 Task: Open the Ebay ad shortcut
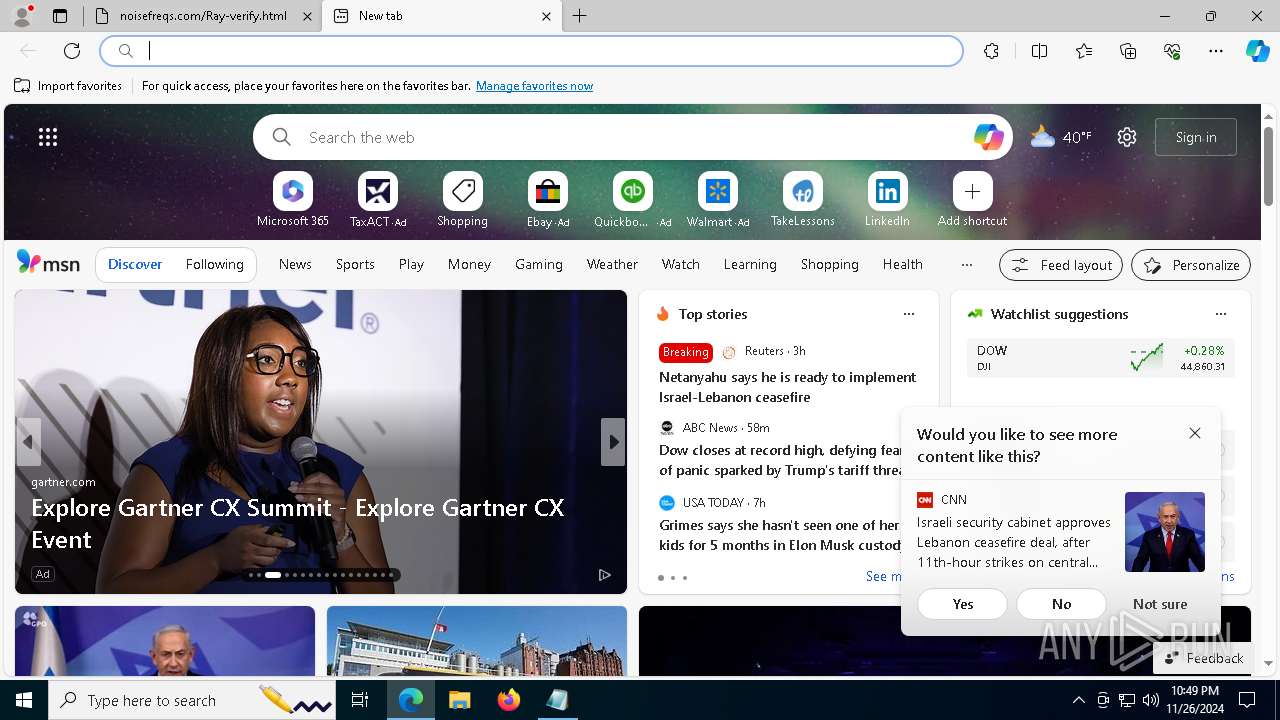[548, 200]
